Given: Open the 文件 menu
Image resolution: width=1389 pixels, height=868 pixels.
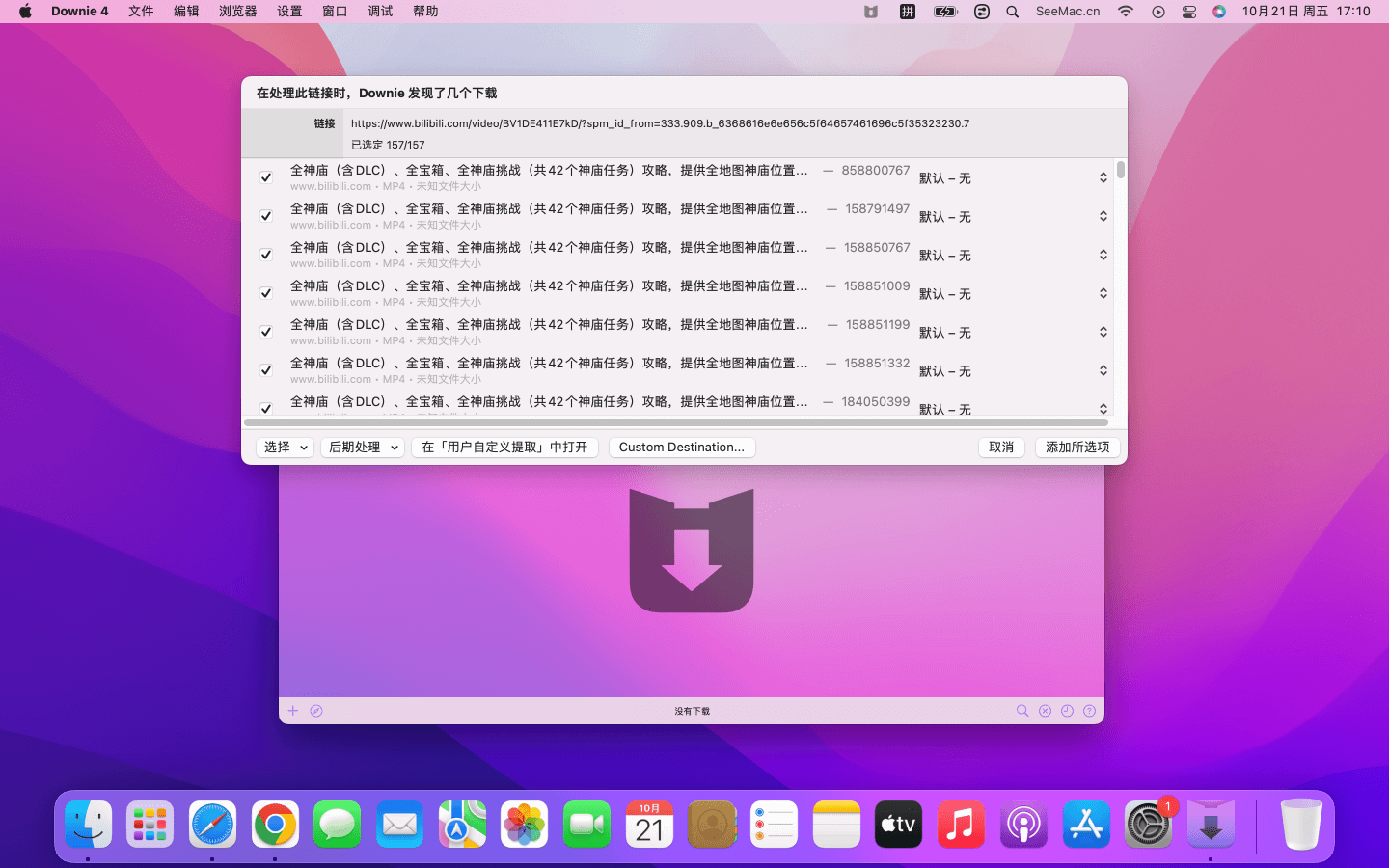Looking at the screenshot, I should coord(141,12).
